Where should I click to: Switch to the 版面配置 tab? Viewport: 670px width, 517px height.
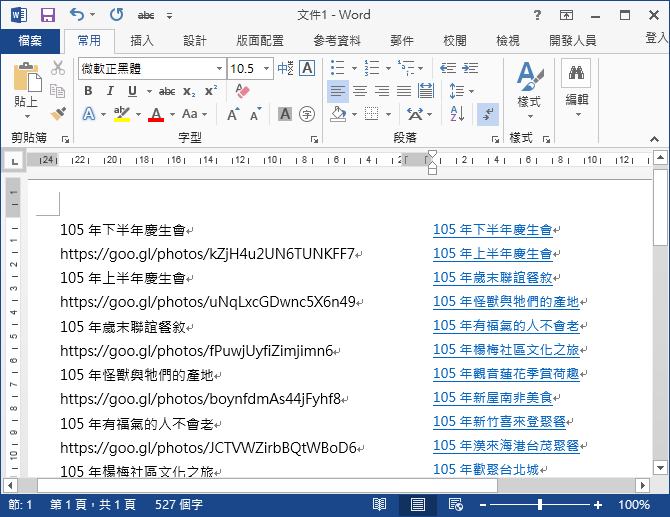[x=260, y=41]
